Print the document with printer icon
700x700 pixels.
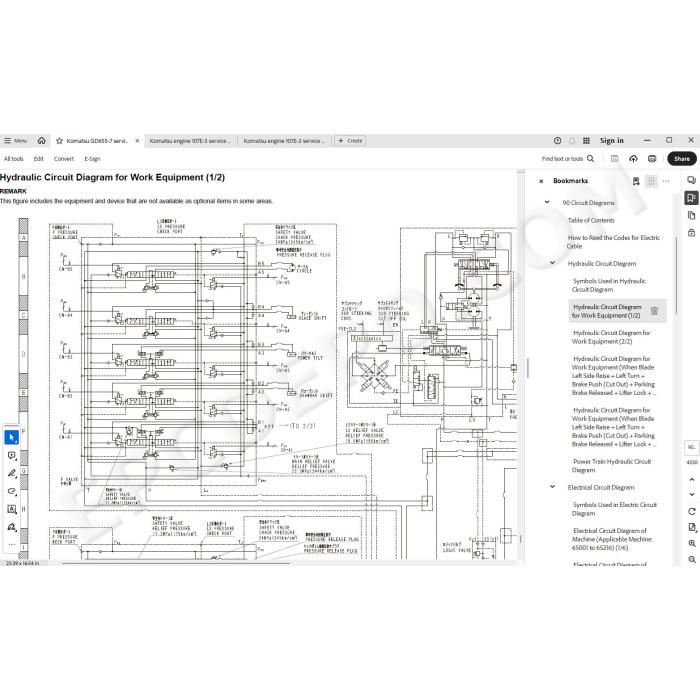coord(652,158)
